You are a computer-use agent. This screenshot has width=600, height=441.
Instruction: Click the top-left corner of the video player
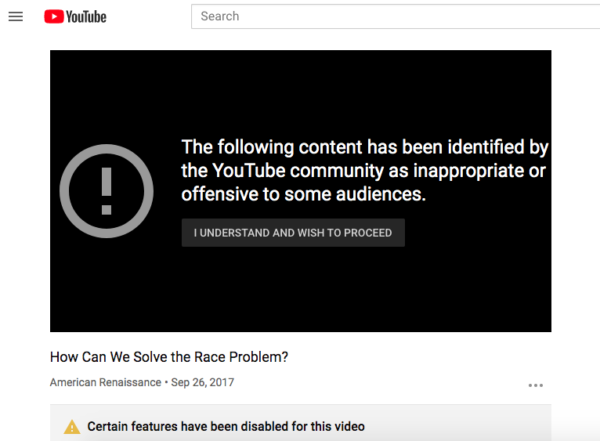click(x=60, y=60)
